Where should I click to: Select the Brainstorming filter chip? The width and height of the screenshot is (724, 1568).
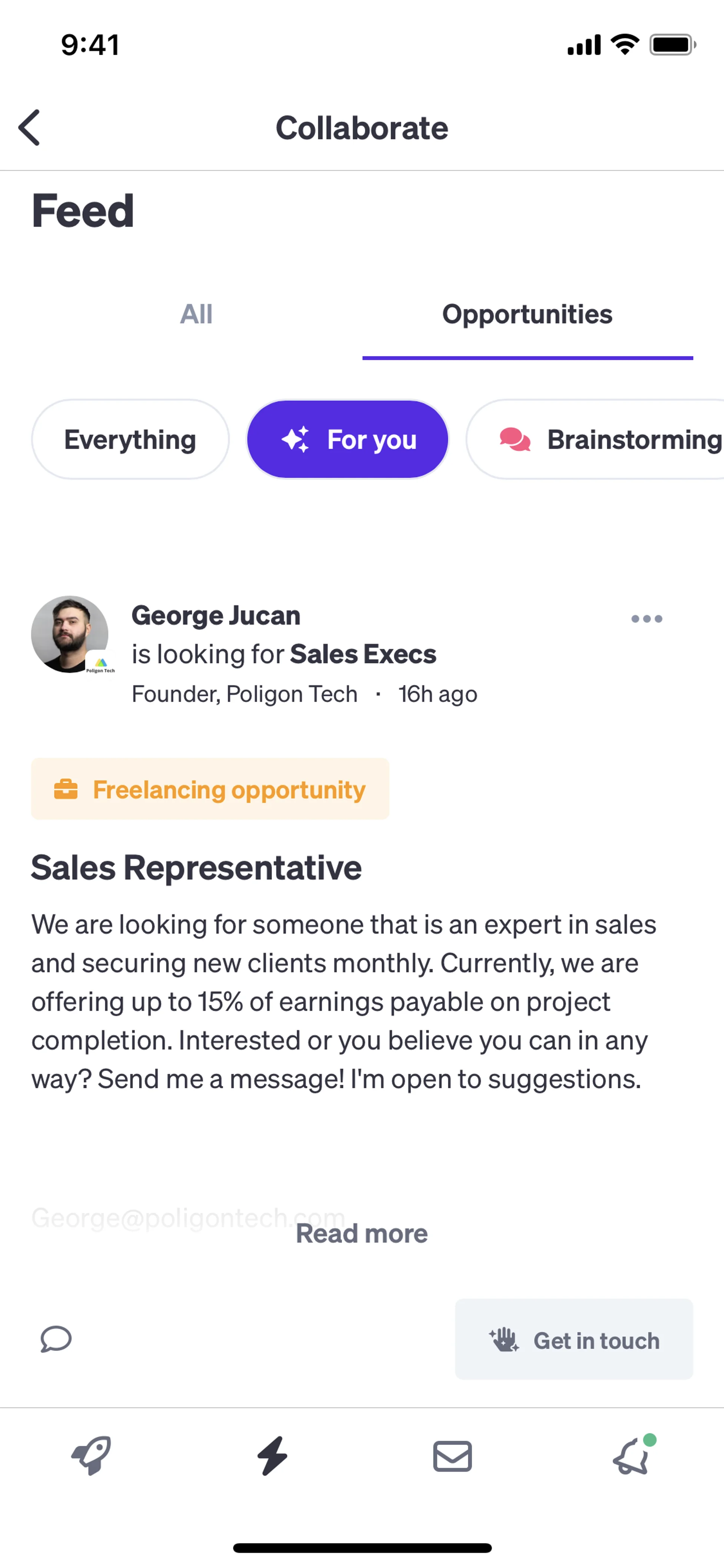pos(608,439)
